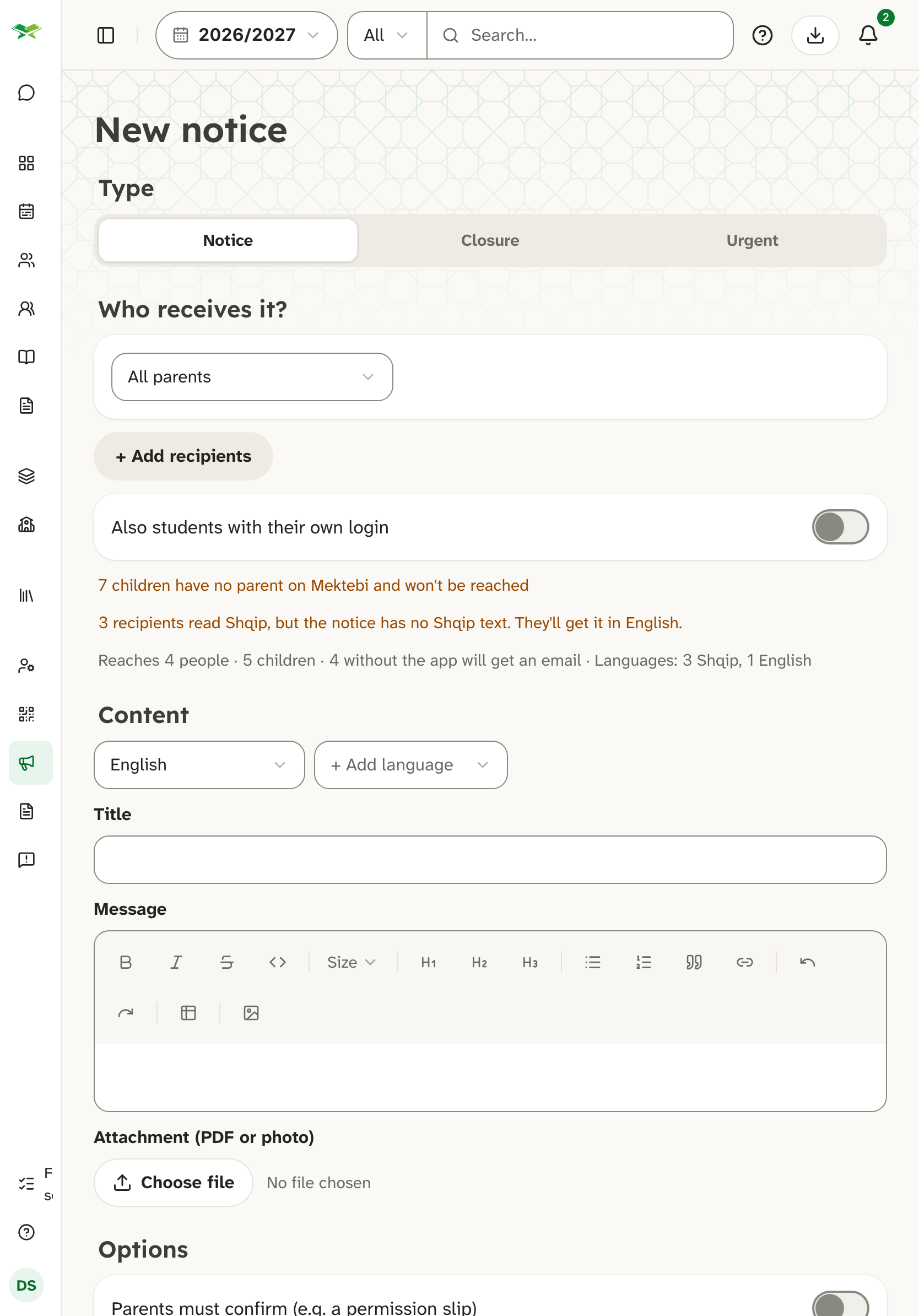Redo edit in message editor
Screen dimensions: 919x1316
click(126, 1013)
